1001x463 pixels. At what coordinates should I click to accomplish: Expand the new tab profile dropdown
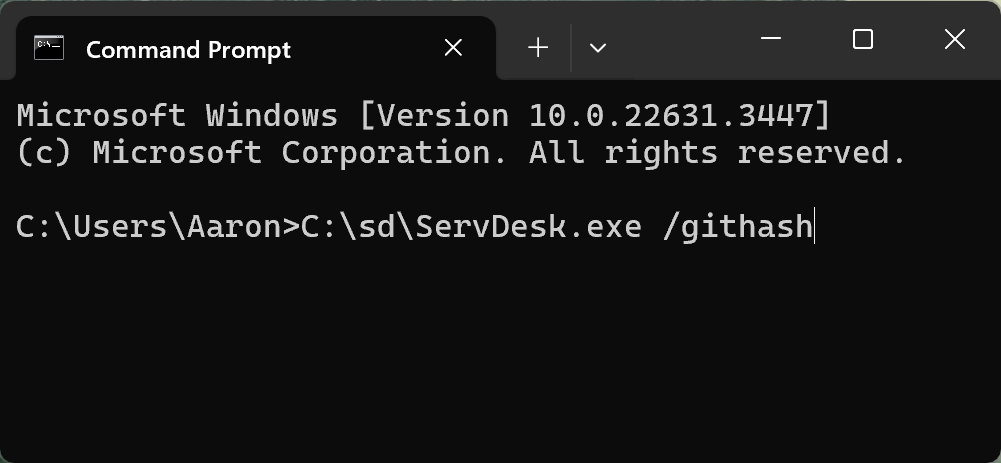tap(598, 48)
